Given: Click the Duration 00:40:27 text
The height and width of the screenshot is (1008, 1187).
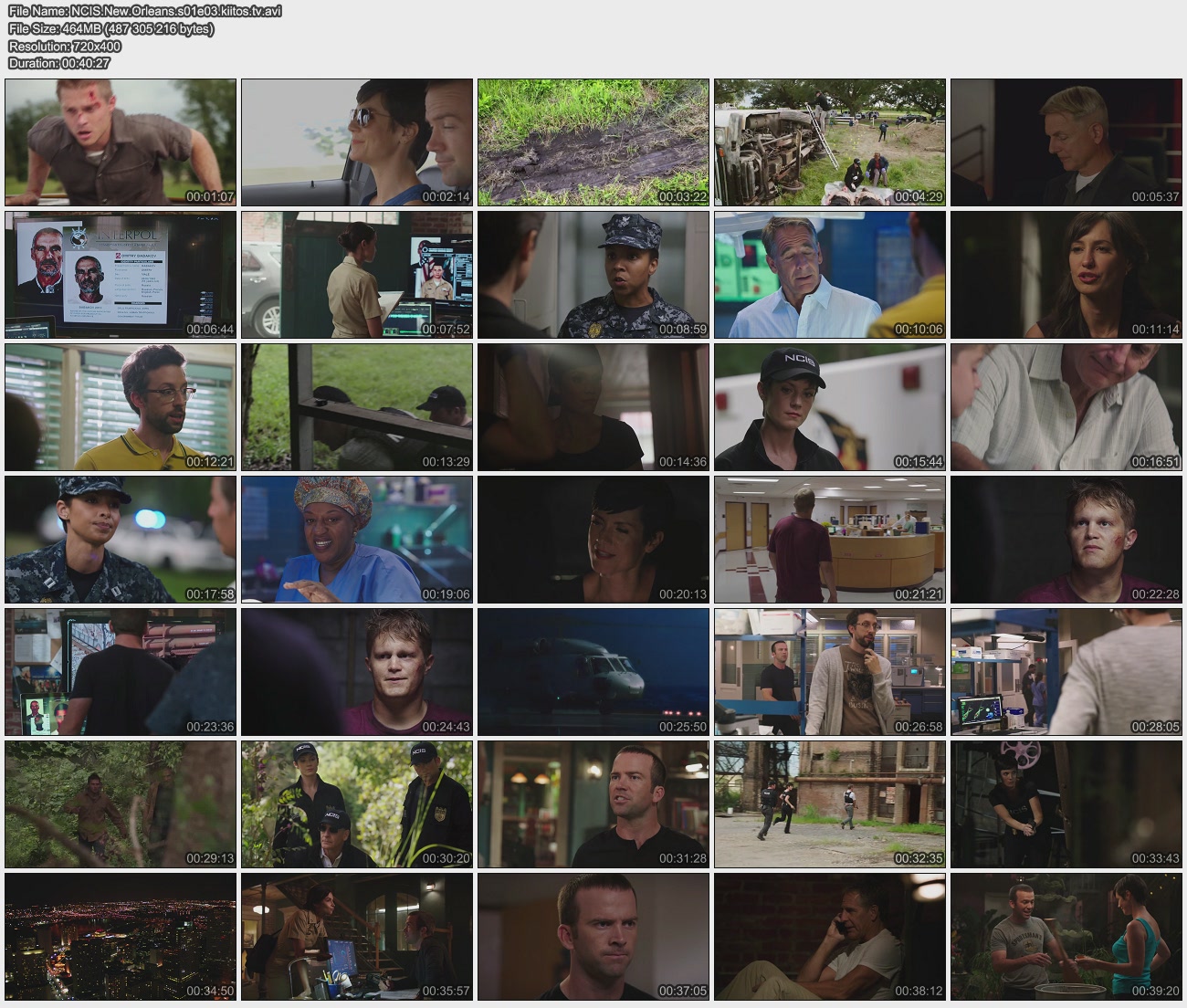Looking at the screenshot, I should [x=59, y=63].
